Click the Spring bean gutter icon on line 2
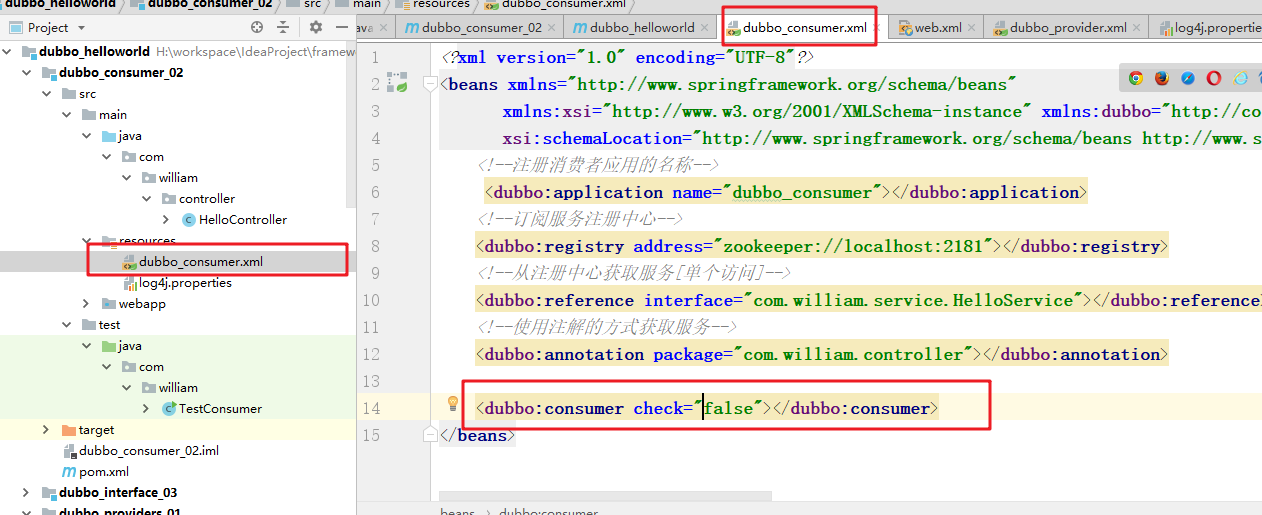Viewport: 1262px width, 515px height. tap(398, 84)
